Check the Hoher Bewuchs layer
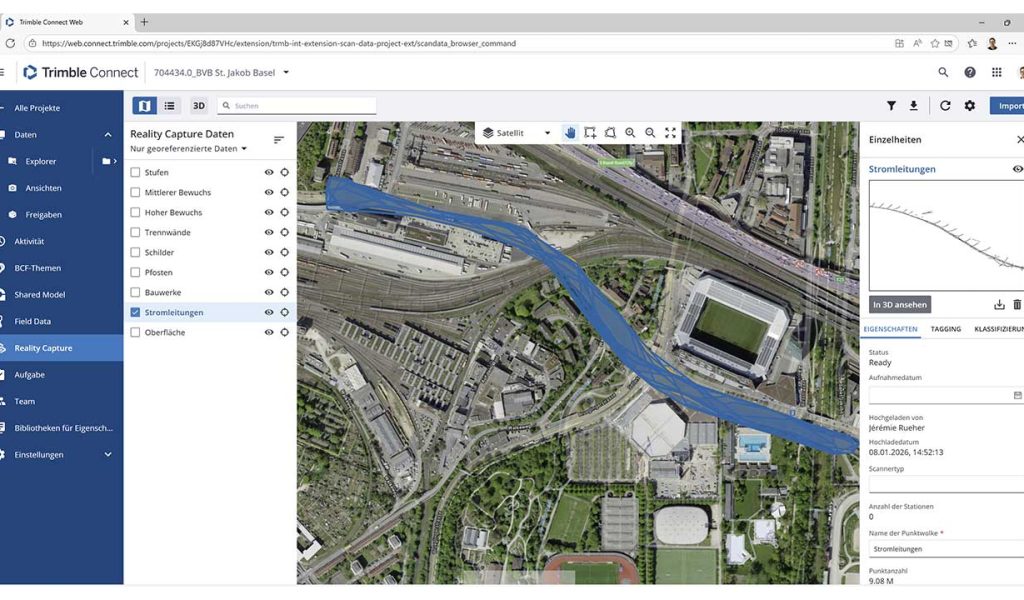The image size is (1024, 600). click(133, 212)
